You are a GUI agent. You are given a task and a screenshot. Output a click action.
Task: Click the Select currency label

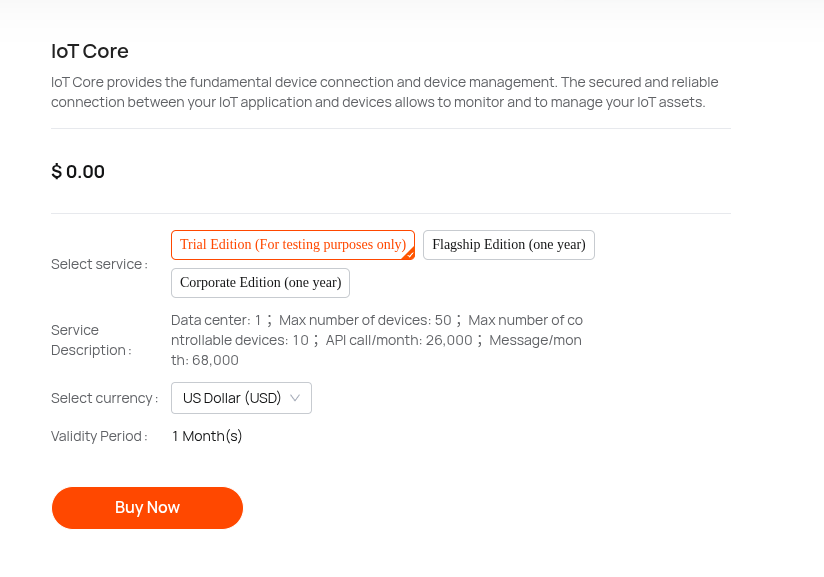click(x=104, y=398)
